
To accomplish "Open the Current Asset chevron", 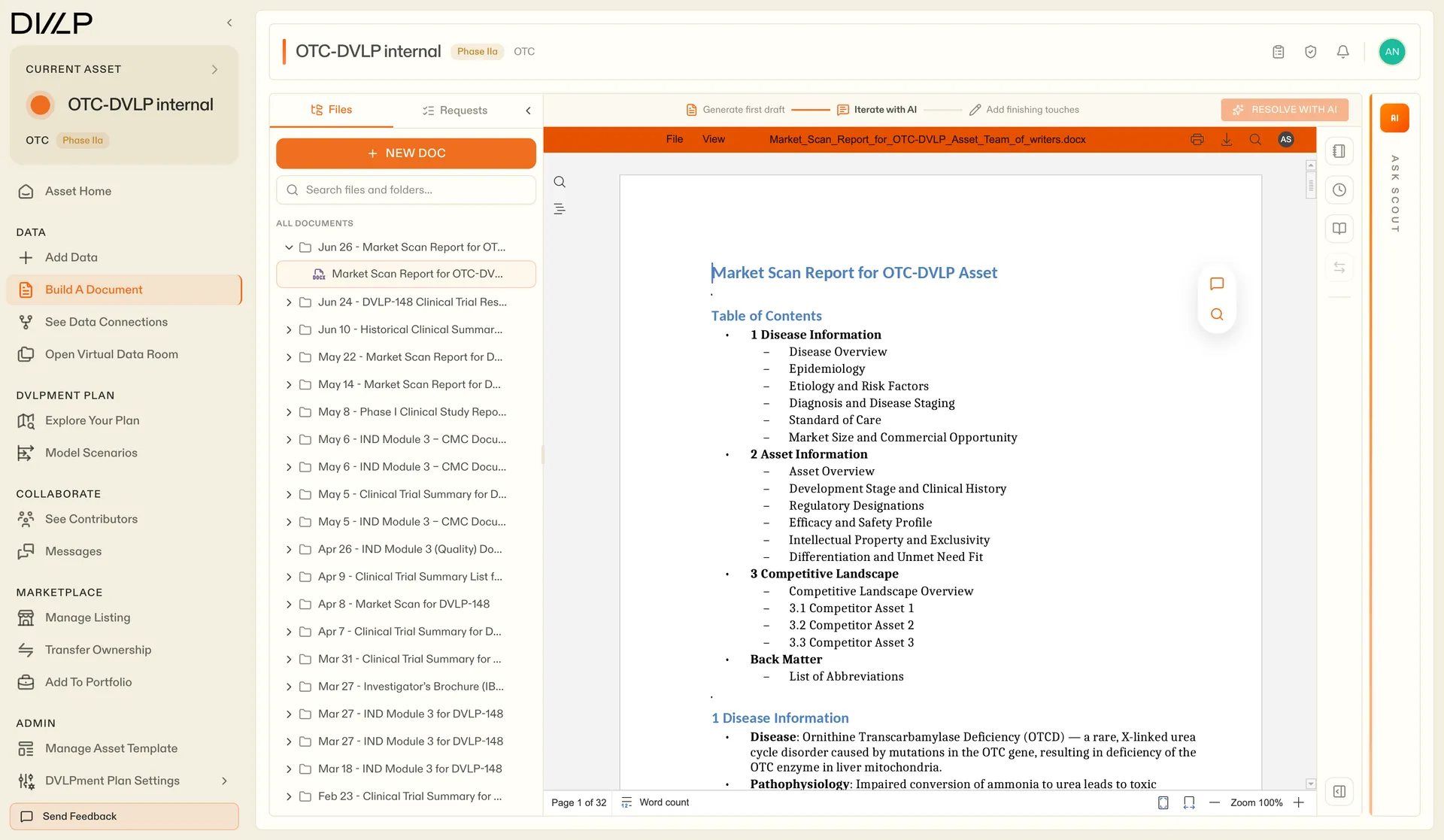I will pyautogui.click(x=214, y=69).
